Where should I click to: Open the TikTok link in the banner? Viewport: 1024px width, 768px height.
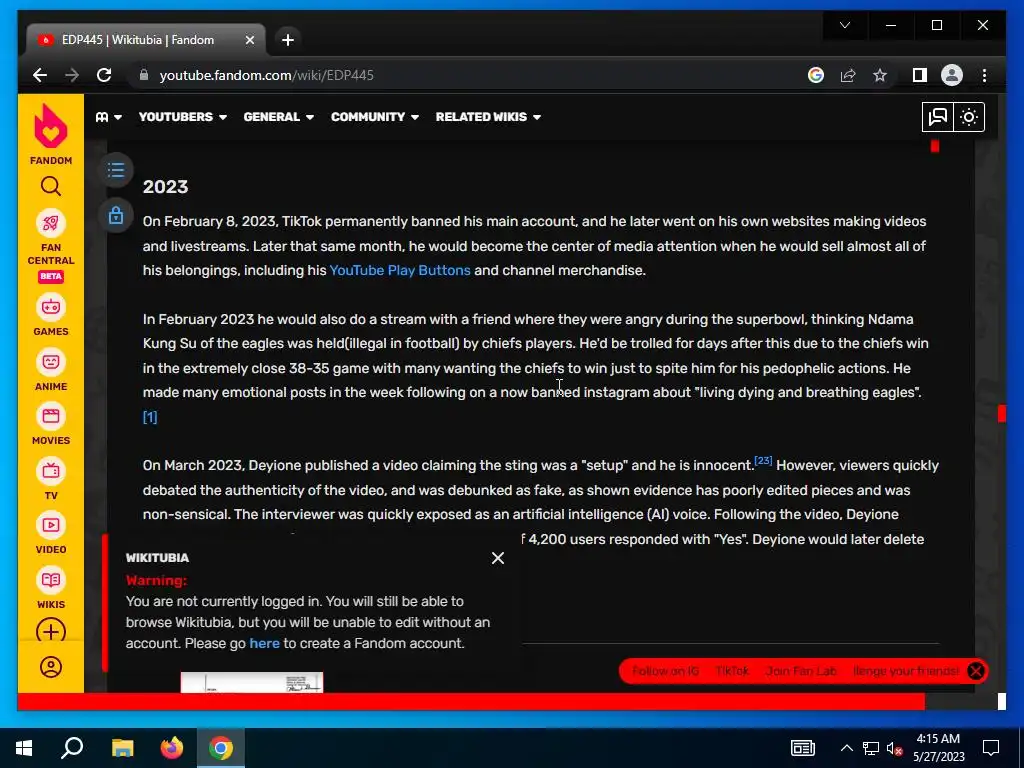732,671
